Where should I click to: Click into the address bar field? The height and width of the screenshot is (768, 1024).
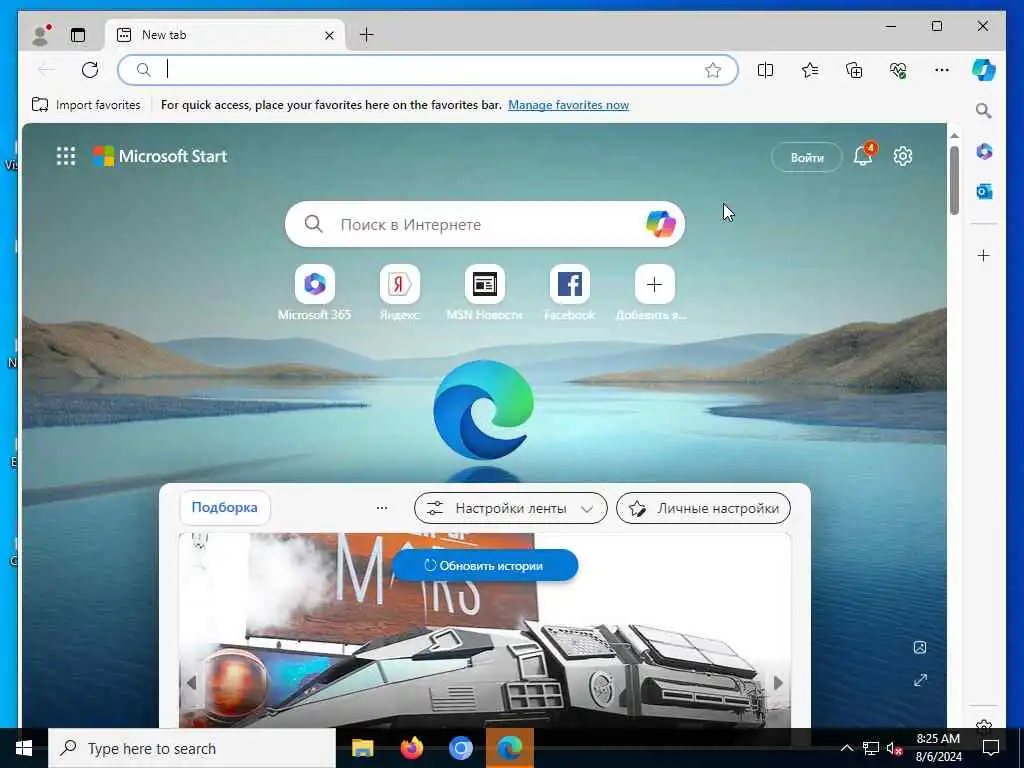(428, 70)
